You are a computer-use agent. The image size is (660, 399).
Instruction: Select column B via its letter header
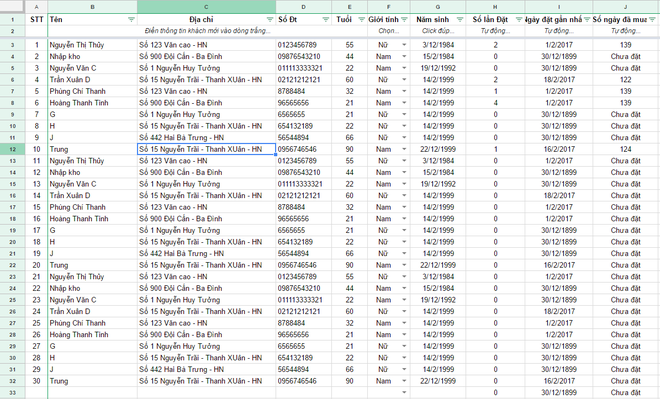point(93,7)
